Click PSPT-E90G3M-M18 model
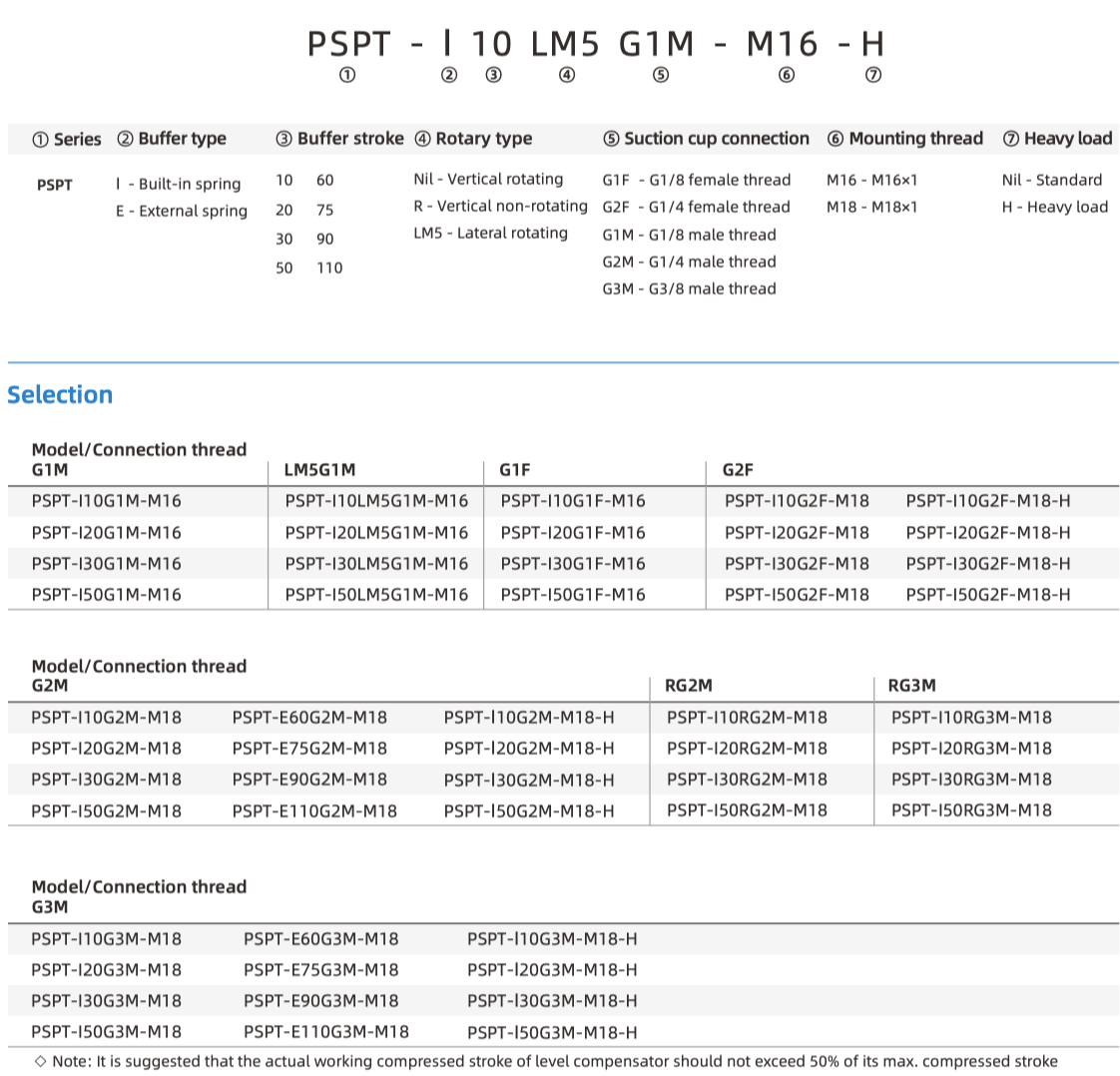The height and width of the screenshot is (1076, 1120). click(x=320, y=1001)
